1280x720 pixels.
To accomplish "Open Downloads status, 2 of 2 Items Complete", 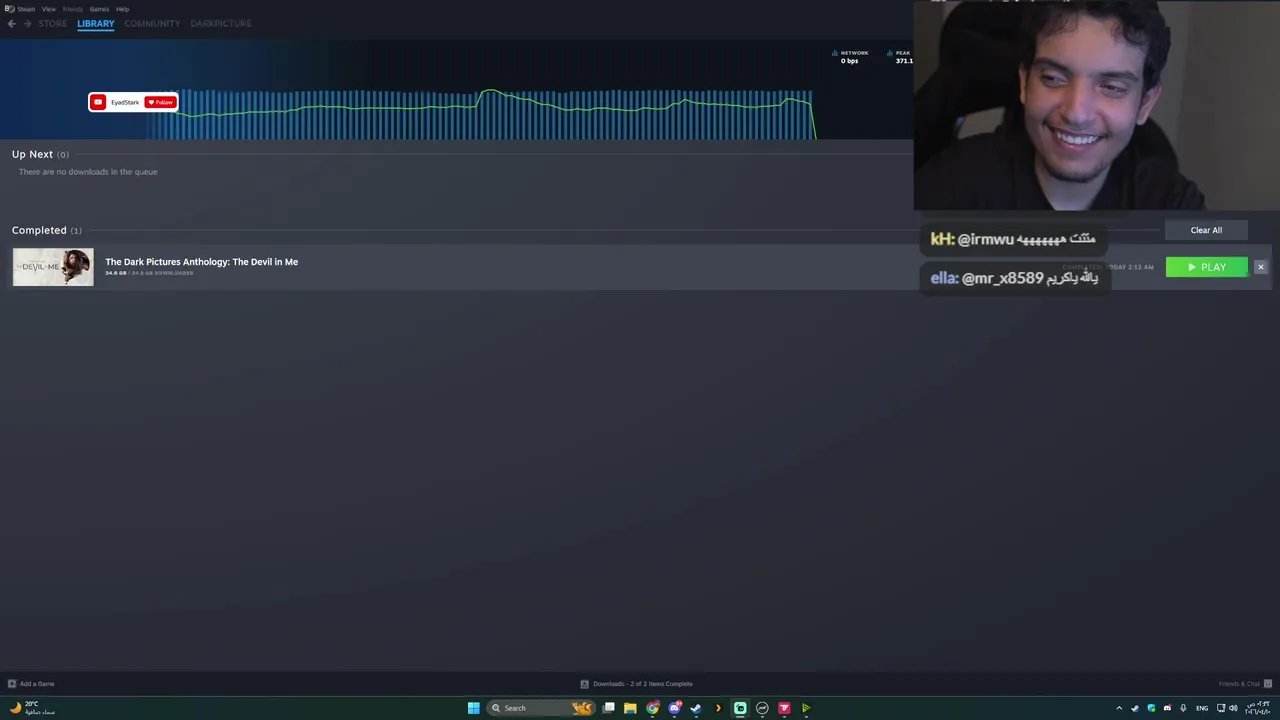I will 643,684.
